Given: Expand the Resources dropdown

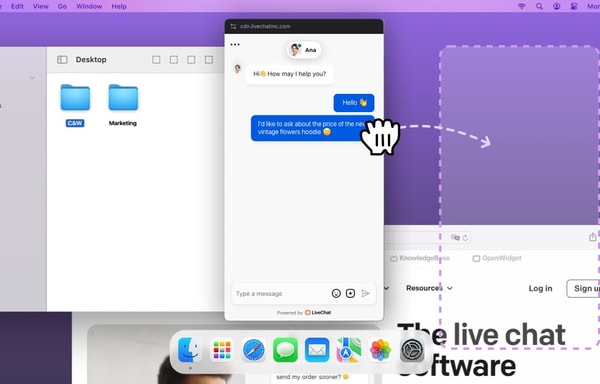Looking at the screenshot, I should (x=429, y=288).
